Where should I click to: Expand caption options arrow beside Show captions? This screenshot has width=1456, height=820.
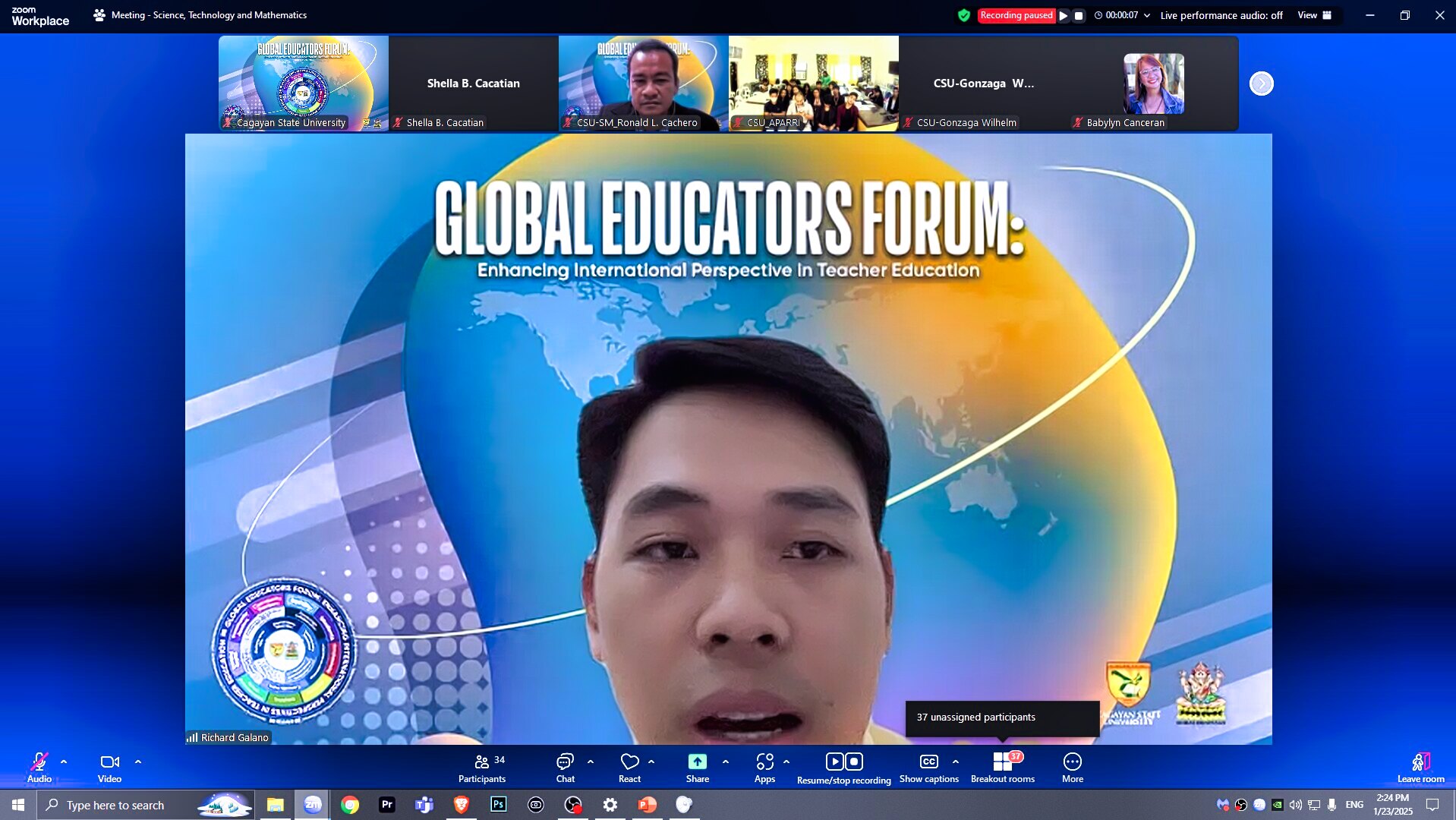(x=956, y=762)
